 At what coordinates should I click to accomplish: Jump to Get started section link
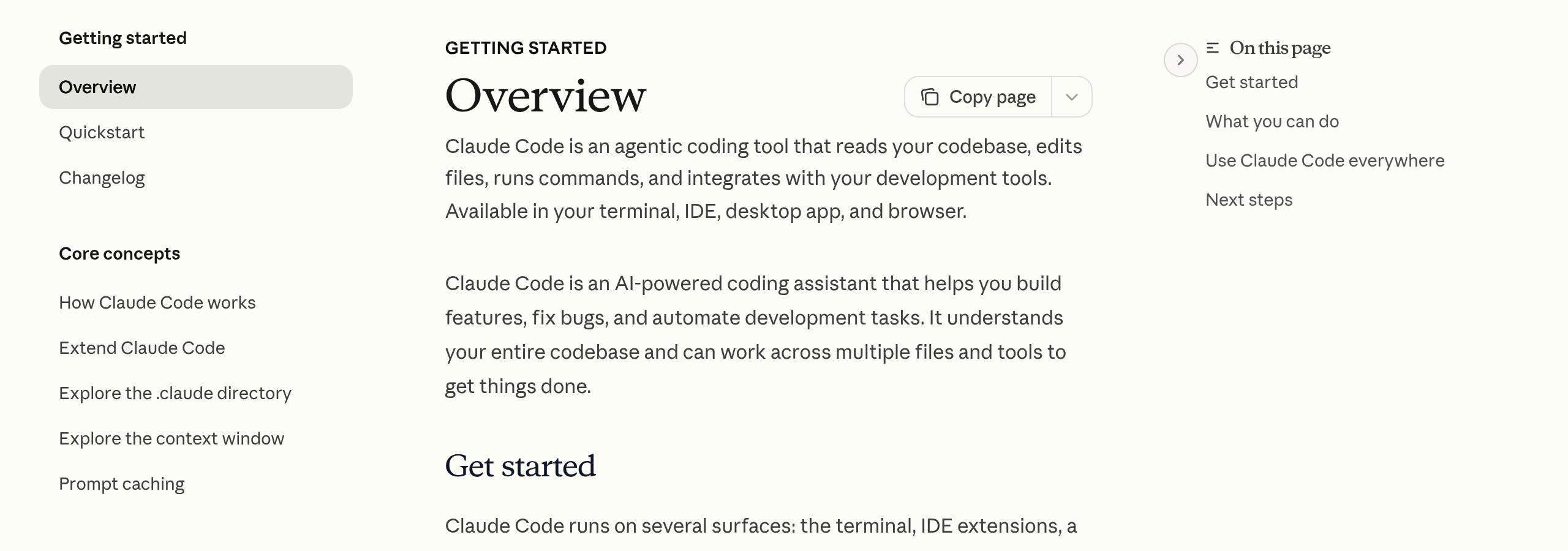pos(1252,82)
